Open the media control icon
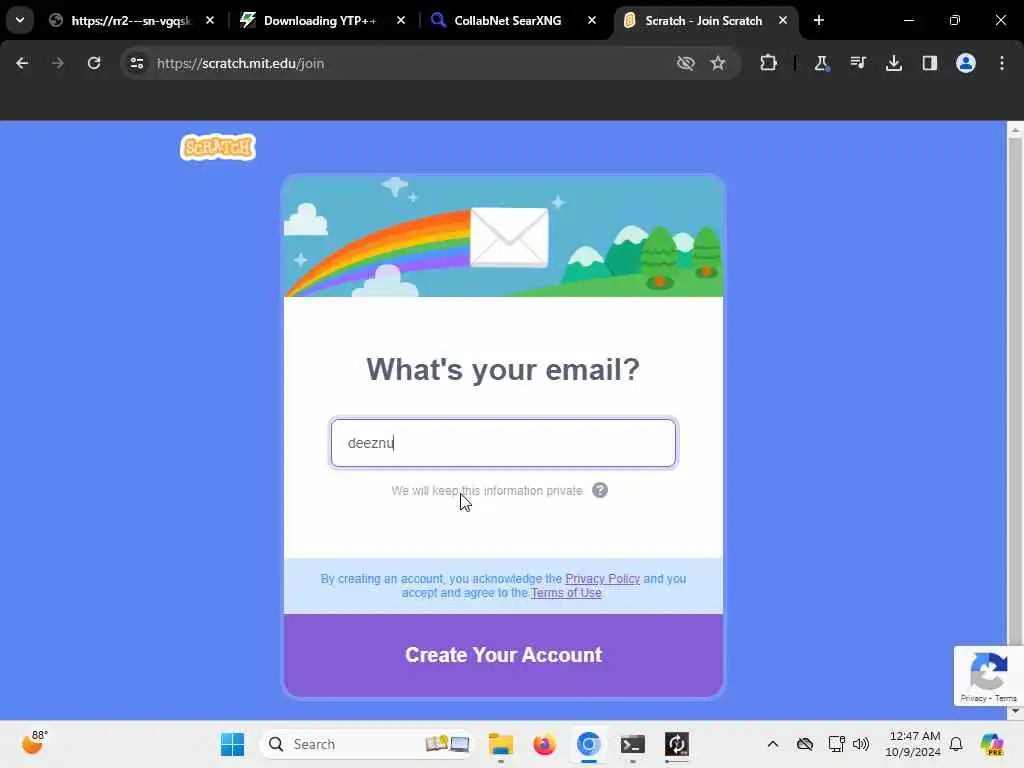 [857, 63]
